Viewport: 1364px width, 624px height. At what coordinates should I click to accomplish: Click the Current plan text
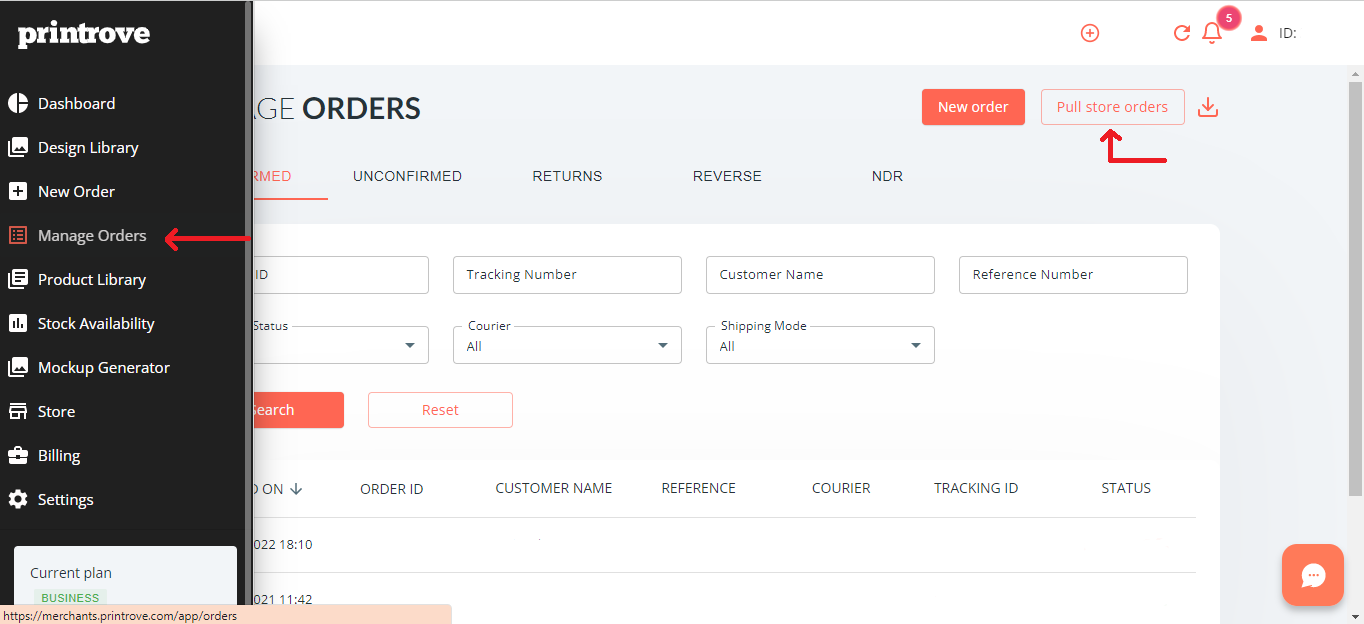click(71, 573)
